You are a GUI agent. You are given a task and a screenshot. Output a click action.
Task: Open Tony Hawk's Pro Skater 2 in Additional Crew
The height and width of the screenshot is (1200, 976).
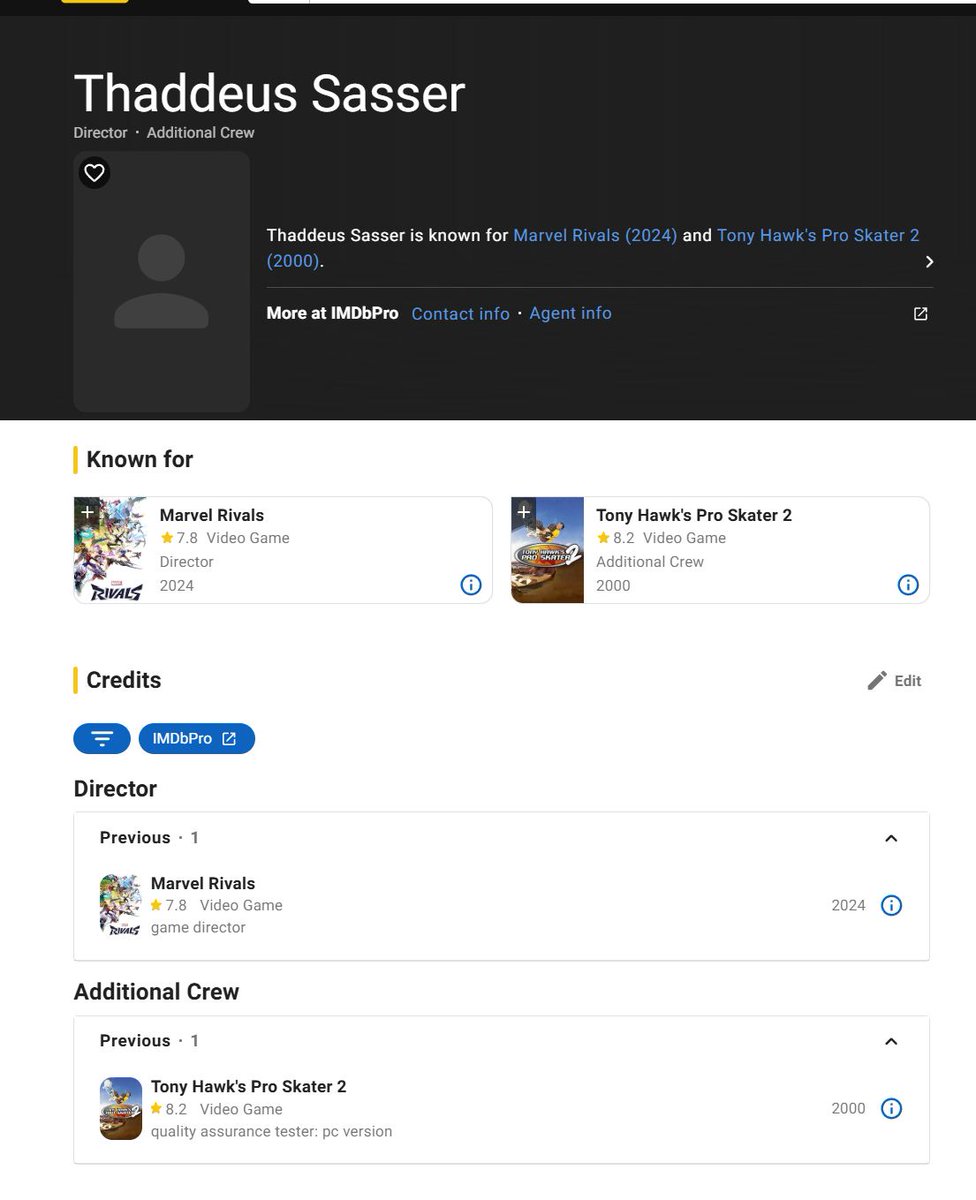coord(249,1086)
